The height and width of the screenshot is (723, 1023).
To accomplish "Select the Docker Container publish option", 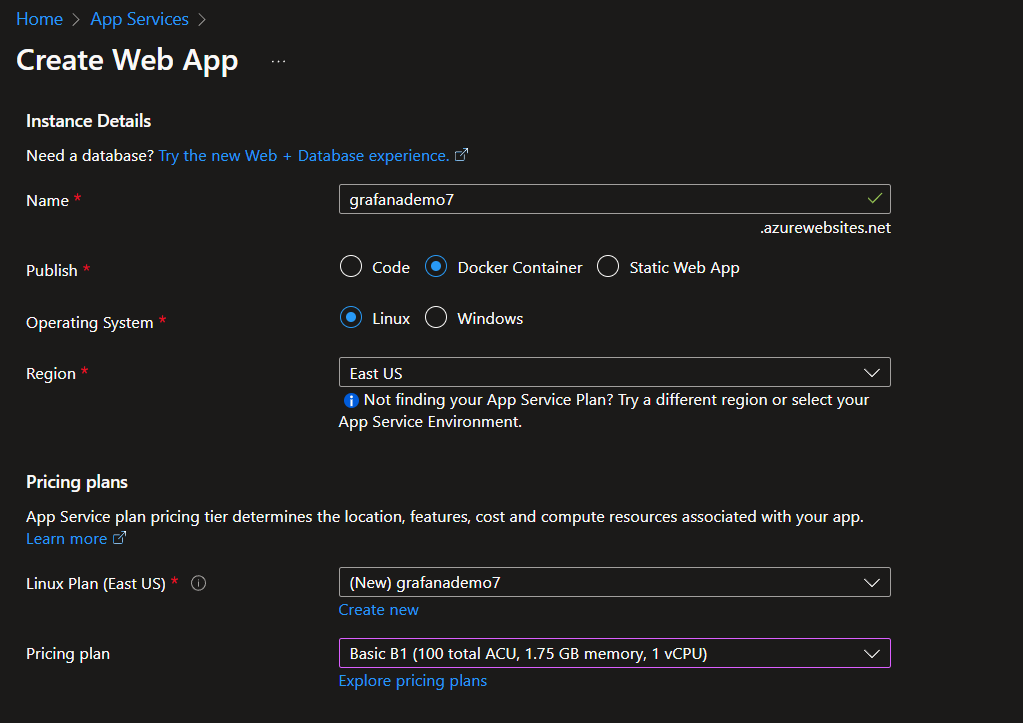I will (x=436, y=266).
